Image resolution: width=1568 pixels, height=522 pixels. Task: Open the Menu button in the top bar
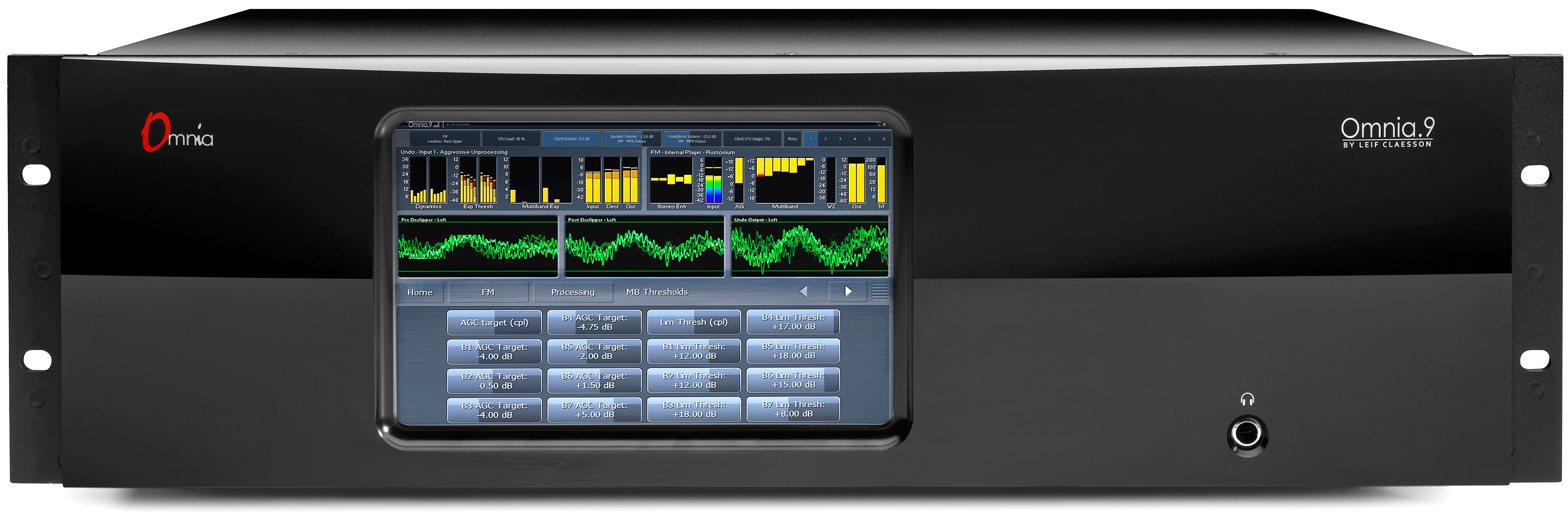pos(792,139)
